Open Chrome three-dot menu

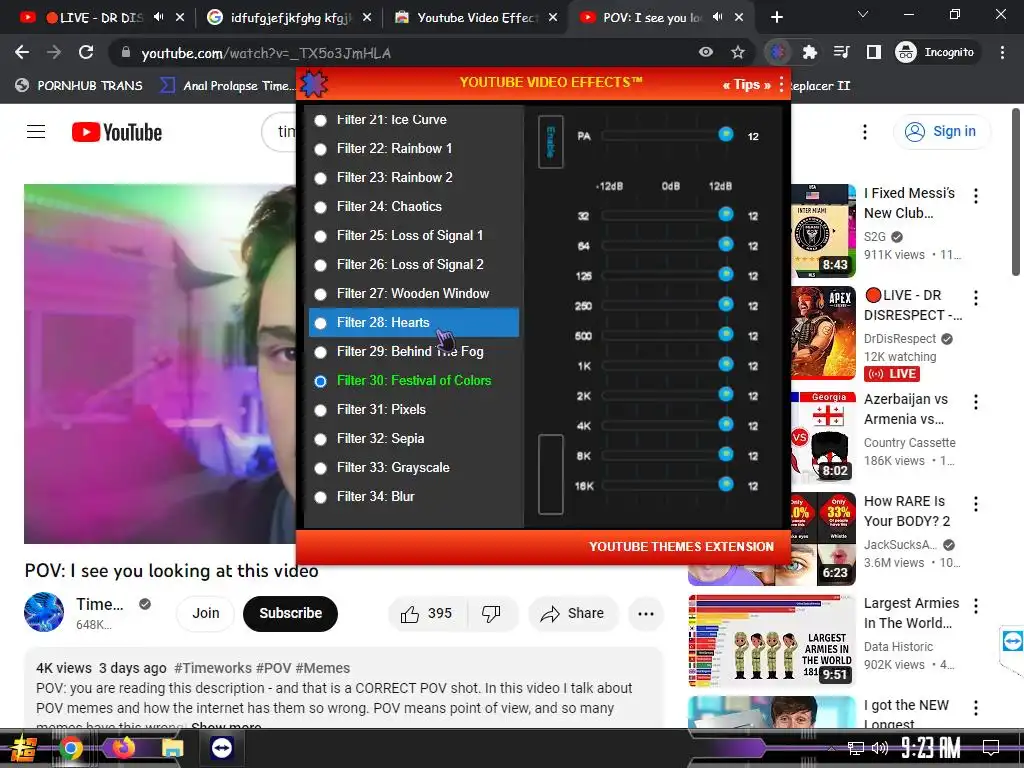(1002, 52)
